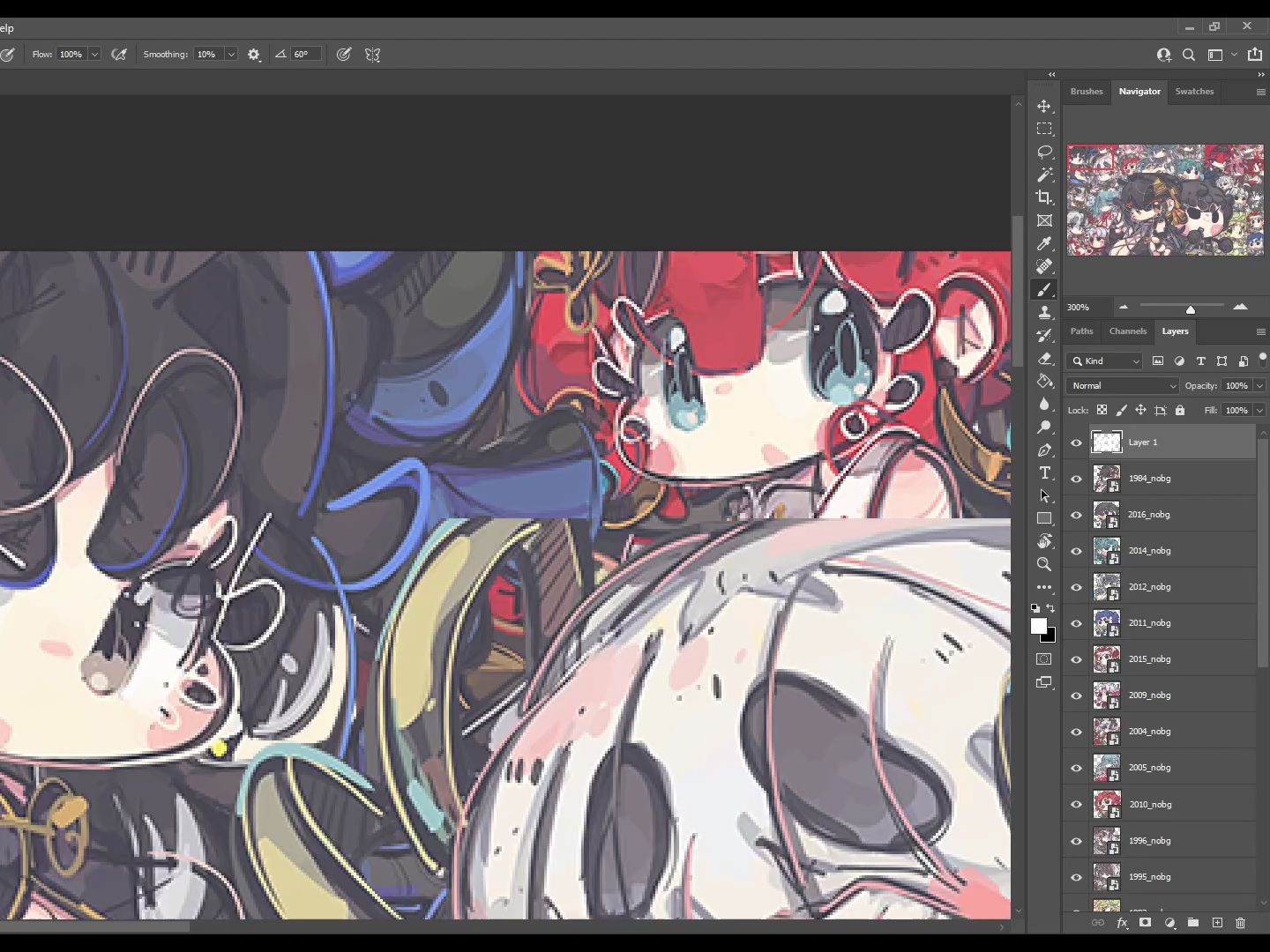Image resolution: width=1270 pixels, height=952 pixels.
Task: Open the Search icon in options bar
Action: pos(1189,55)
